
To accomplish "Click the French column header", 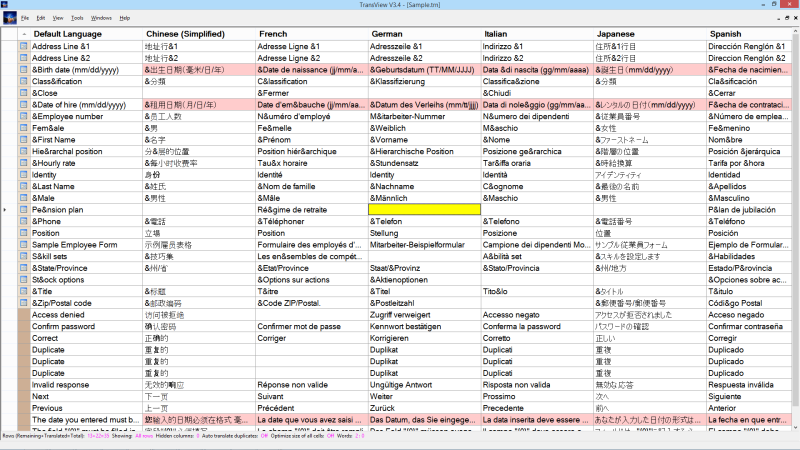I will (x=312, y=34).
